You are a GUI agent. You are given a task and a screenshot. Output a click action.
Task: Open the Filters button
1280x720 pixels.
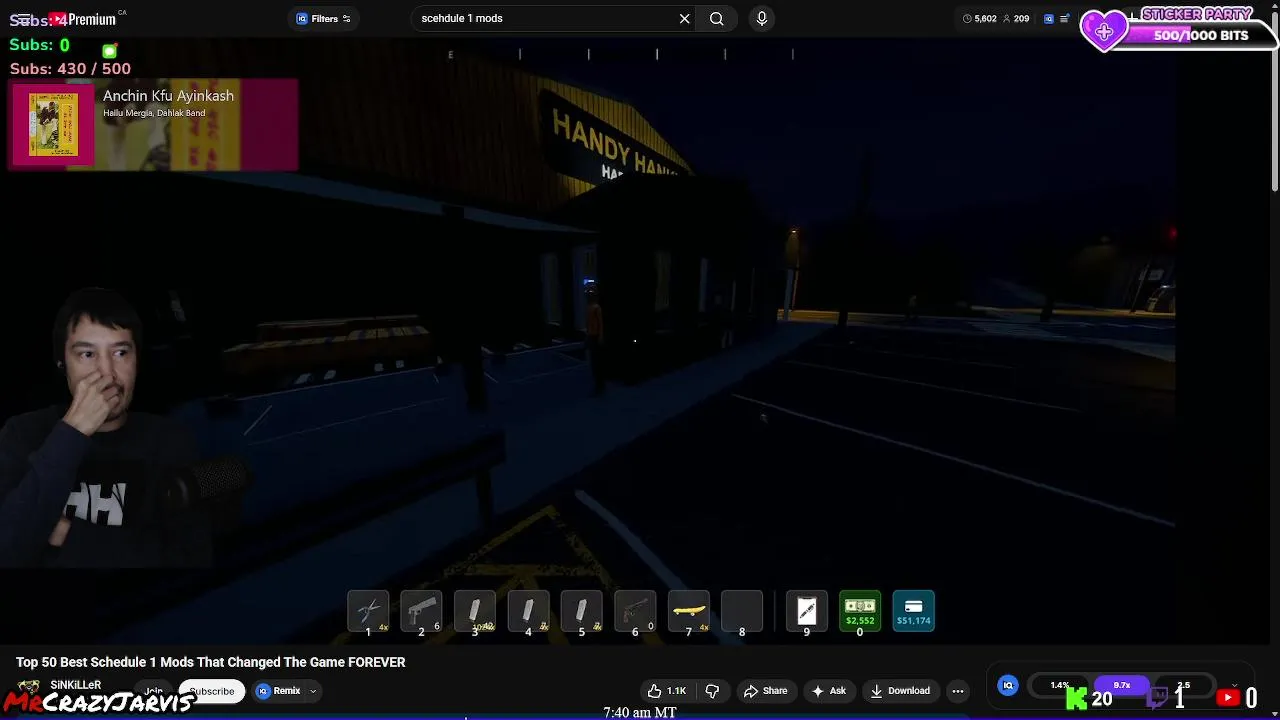point(324,18)
